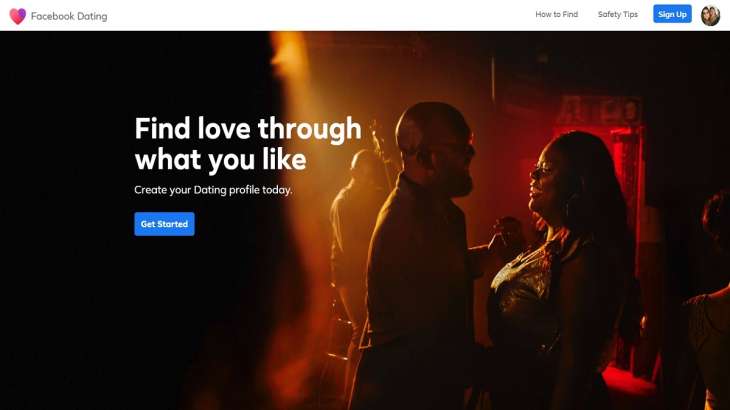Click empty white space in navigation bar
730x410 pixels.
click(x=326, y=15)
